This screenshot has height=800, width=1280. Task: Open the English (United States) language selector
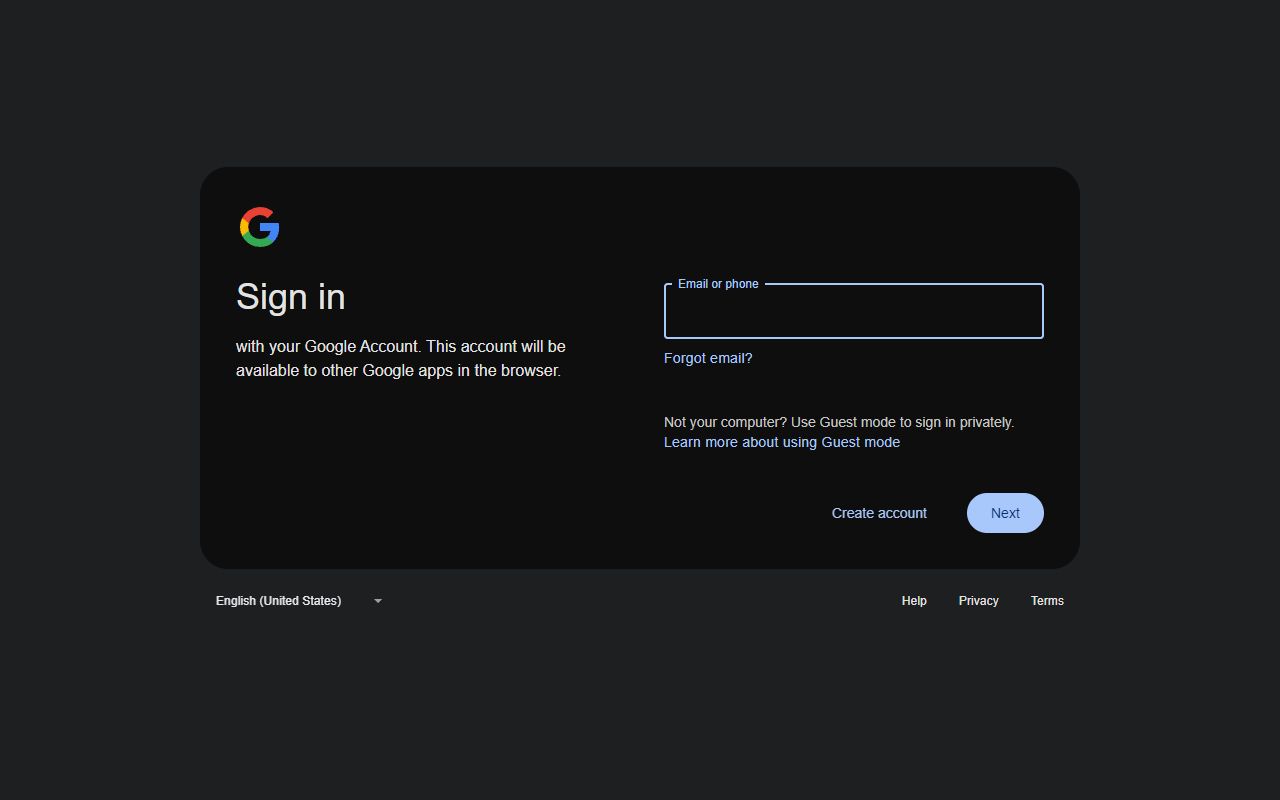coord(279,601)
